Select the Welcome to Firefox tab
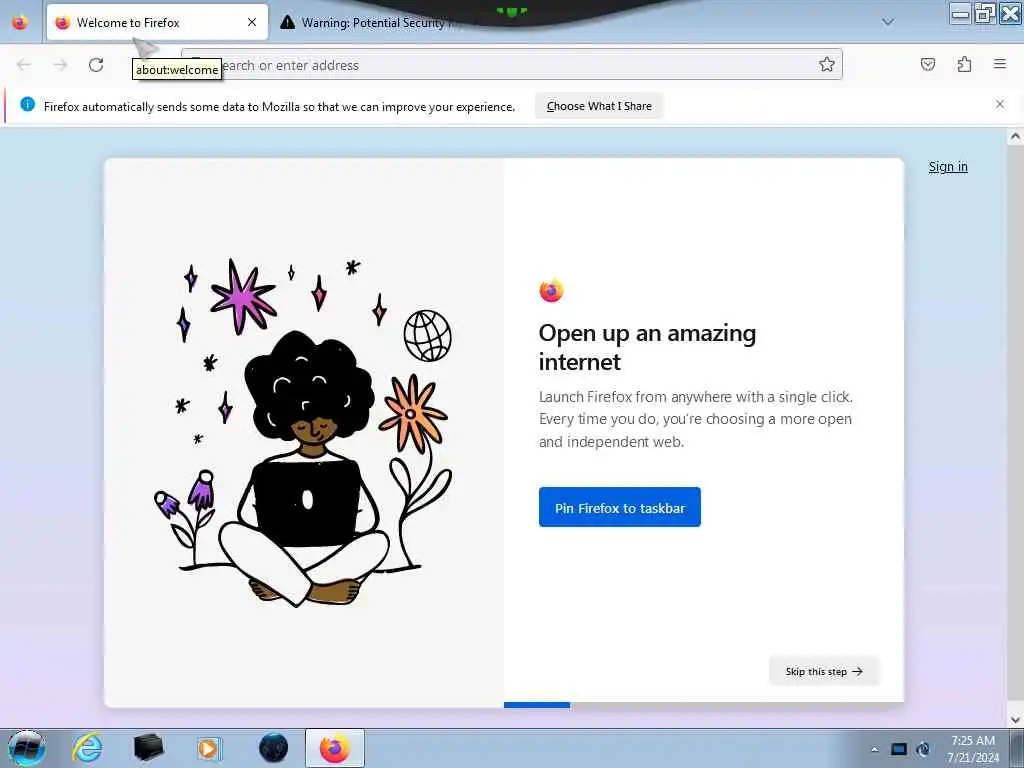Viewport: 1024px width, 768px height. 157,22
